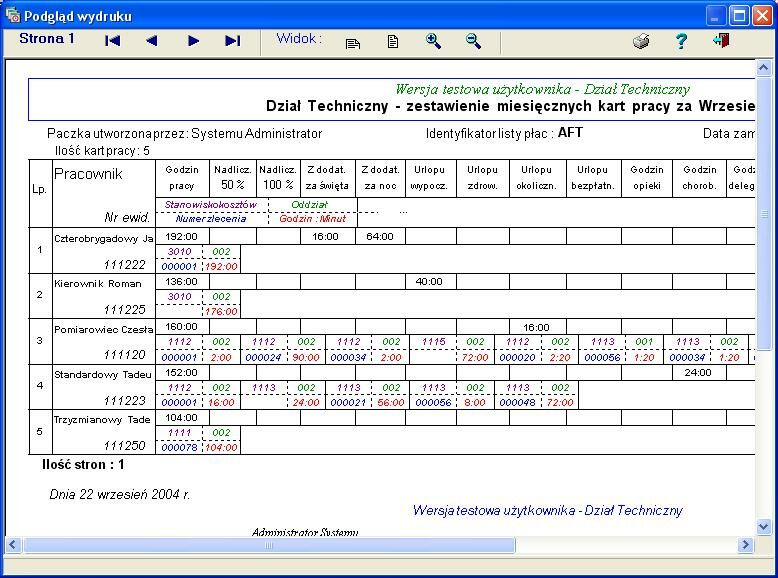Click the 'Urlopu wypocz.' column header
Viewport: 778px width, 578px height.
pos(429,178)
